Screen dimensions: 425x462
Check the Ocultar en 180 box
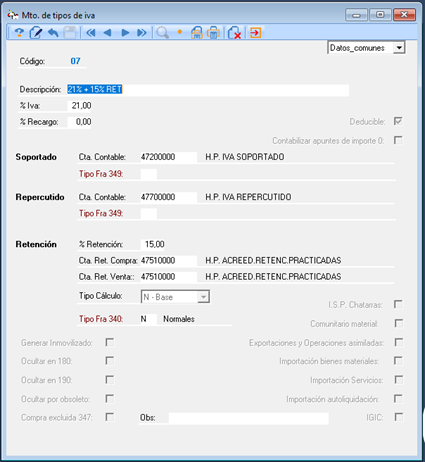[x=110, y=360]
